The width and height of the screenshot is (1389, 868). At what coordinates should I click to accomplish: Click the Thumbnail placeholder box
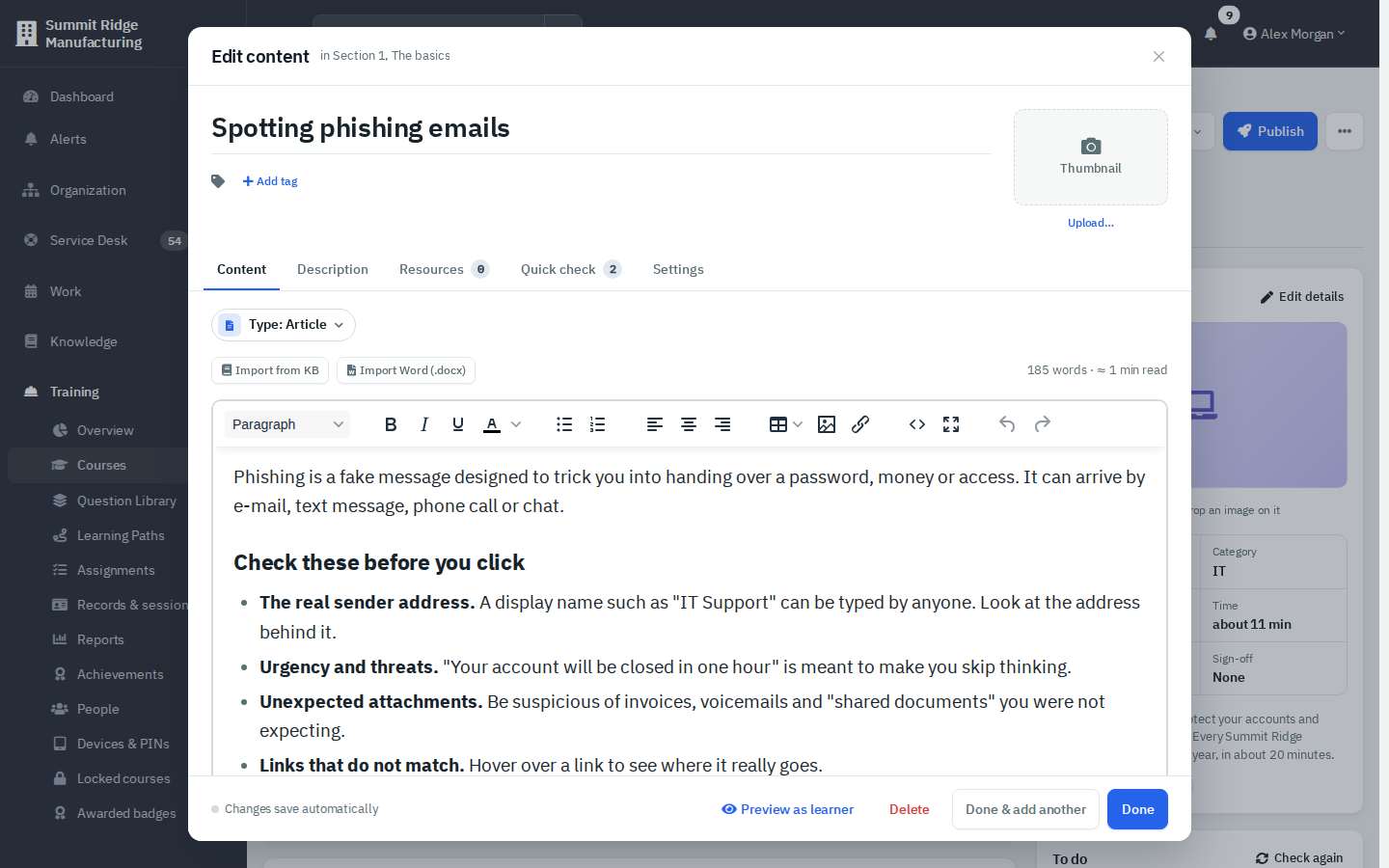pos(1091,157)
